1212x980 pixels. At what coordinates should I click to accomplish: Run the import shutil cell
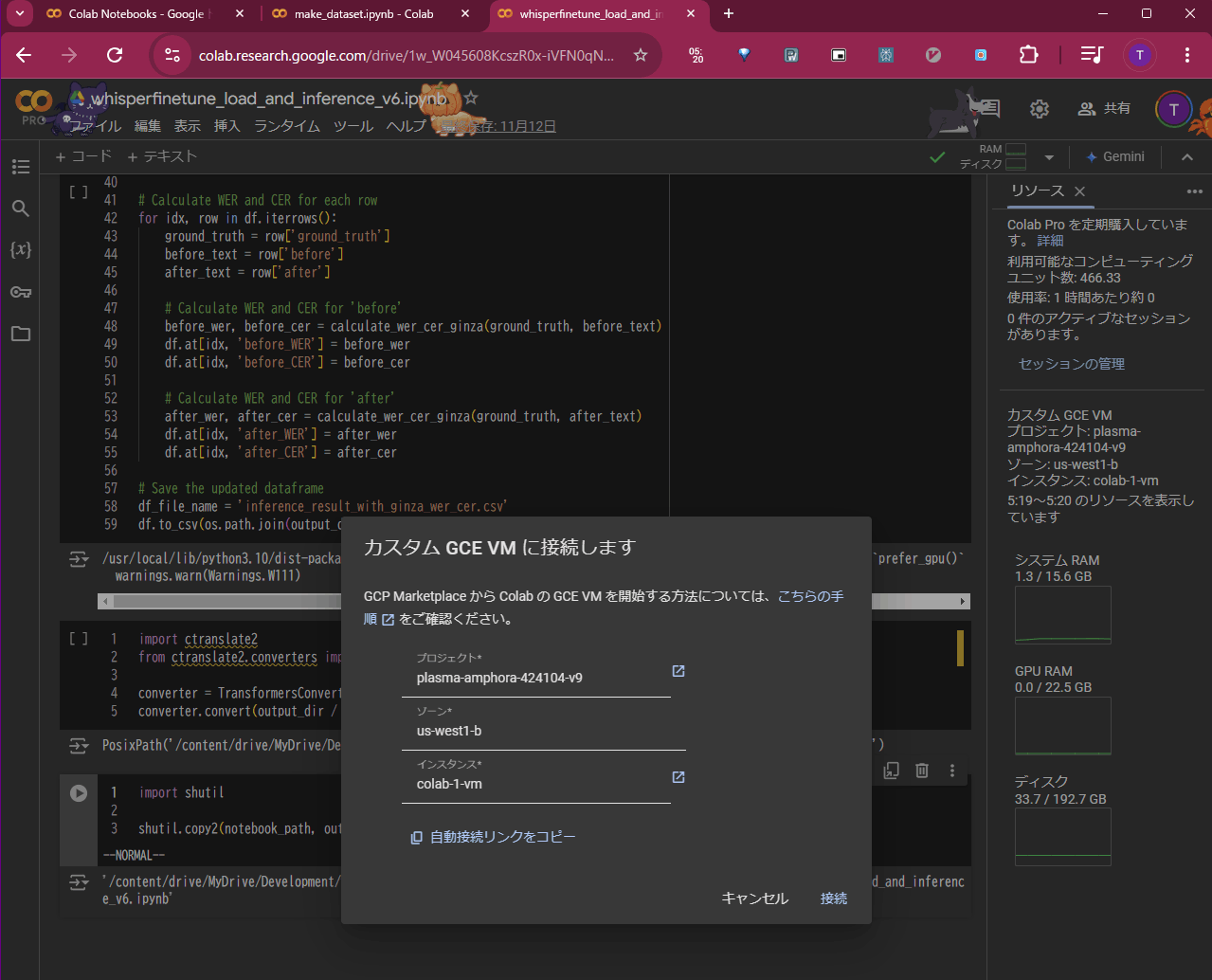click(79, 793)
